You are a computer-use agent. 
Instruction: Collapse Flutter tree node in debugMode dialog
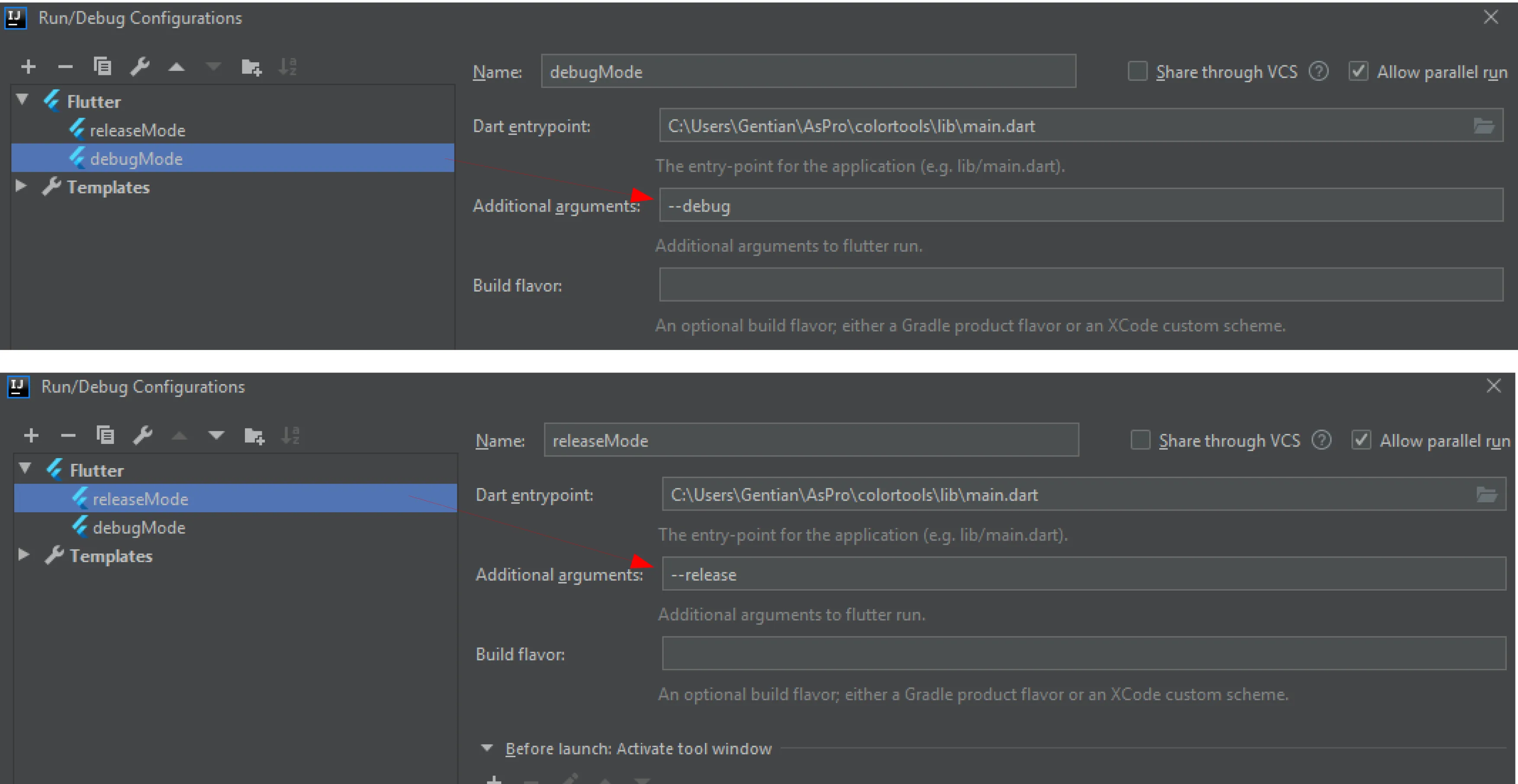[23, 100]
